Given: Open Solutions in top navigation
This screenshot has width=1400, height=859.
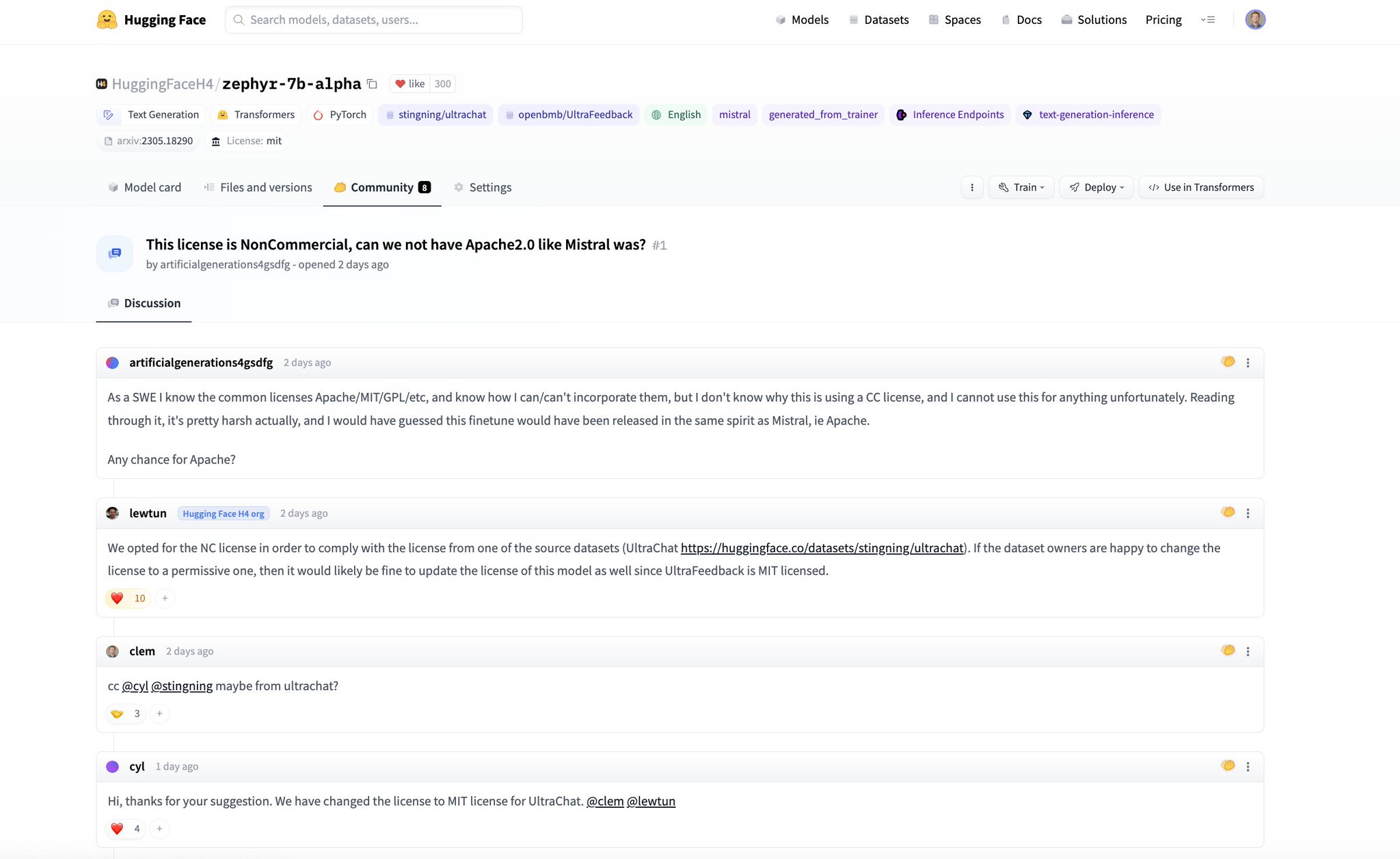Looking at the screenshot, I should pyautogui.click(x=1094, y=20).
